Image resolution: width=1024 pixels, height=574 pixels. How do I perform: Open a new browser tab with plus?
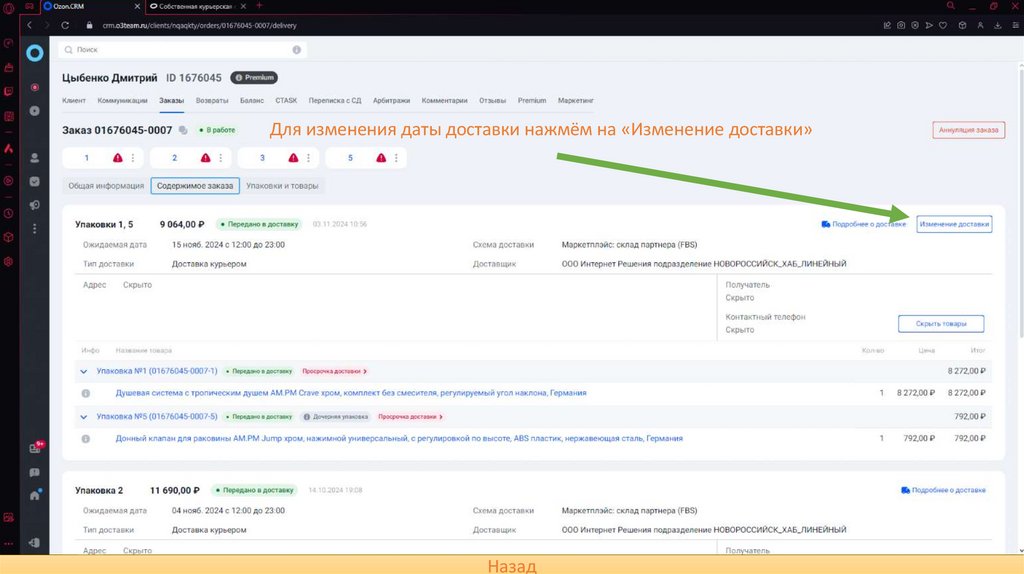[x=259, y=6]
